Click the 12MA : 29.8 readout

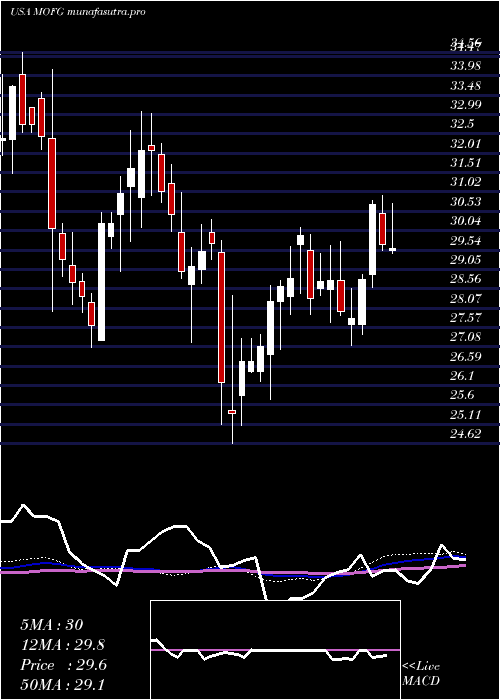point(64,645)
